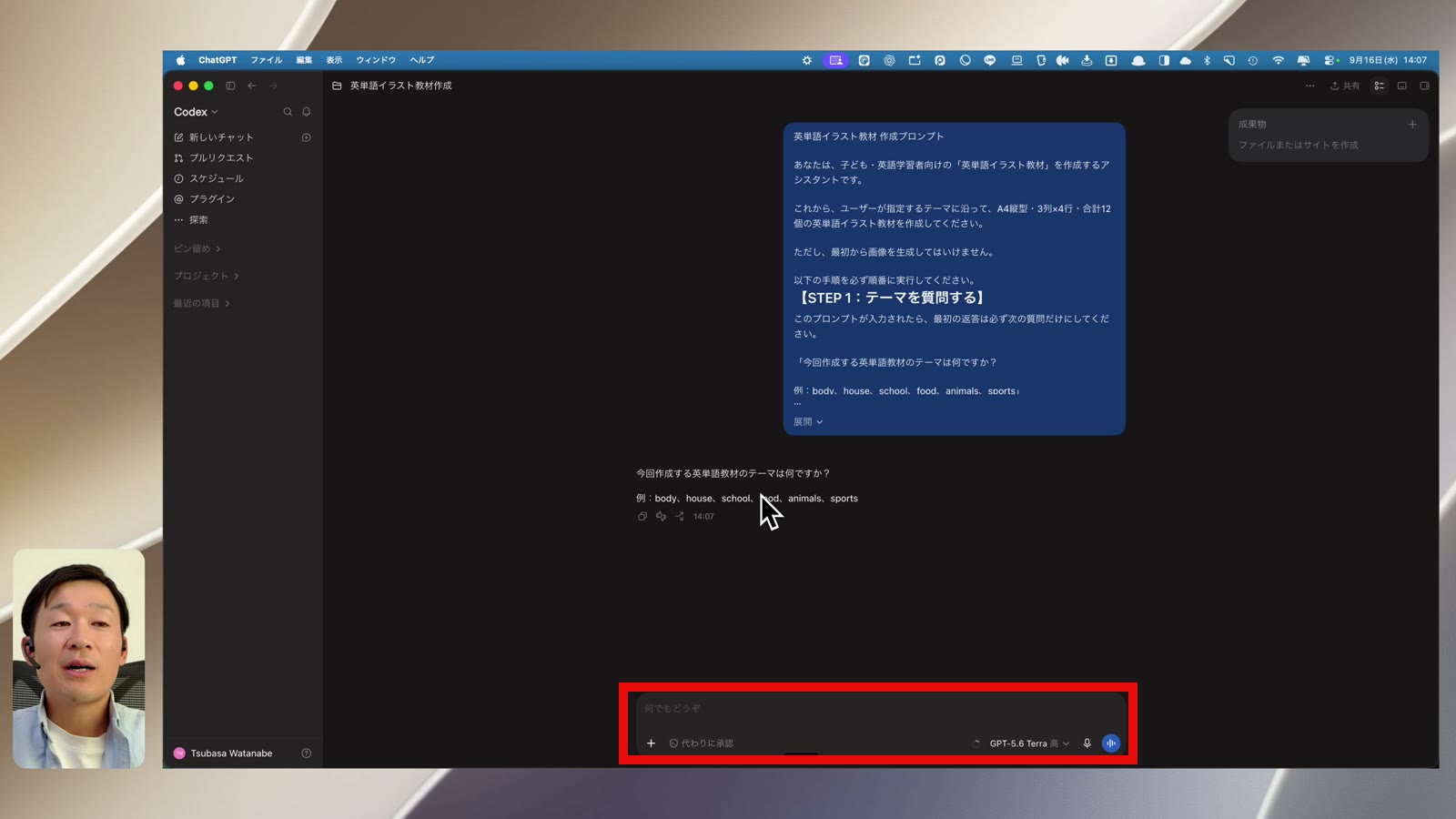Expand the プロジェクト section
Screen dimensions: 1456x819
pyautogui.click(x=207, y=276)
